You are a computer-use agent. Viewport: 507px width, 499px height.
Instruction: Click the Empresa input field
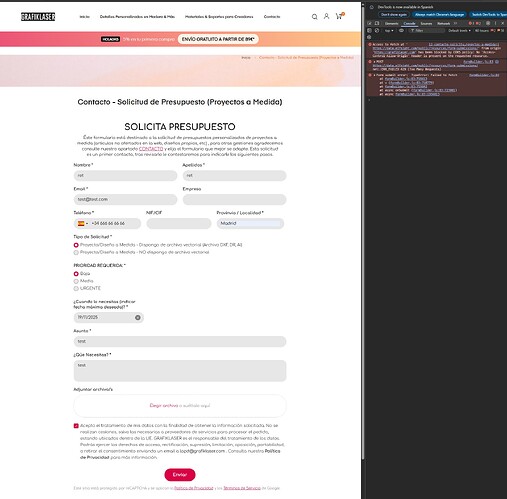[234, 200]
